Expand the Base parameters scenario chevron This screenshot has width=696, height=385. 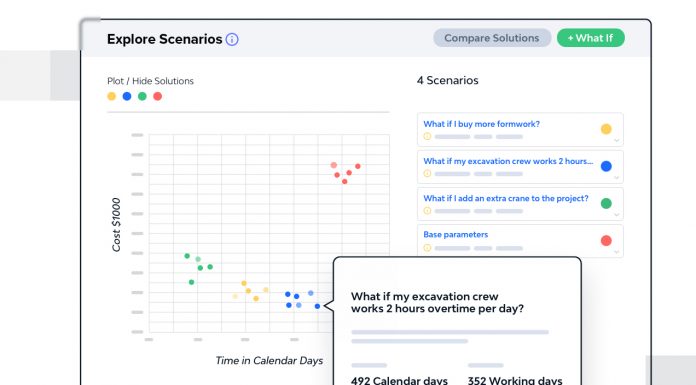(x=617, y=252)
